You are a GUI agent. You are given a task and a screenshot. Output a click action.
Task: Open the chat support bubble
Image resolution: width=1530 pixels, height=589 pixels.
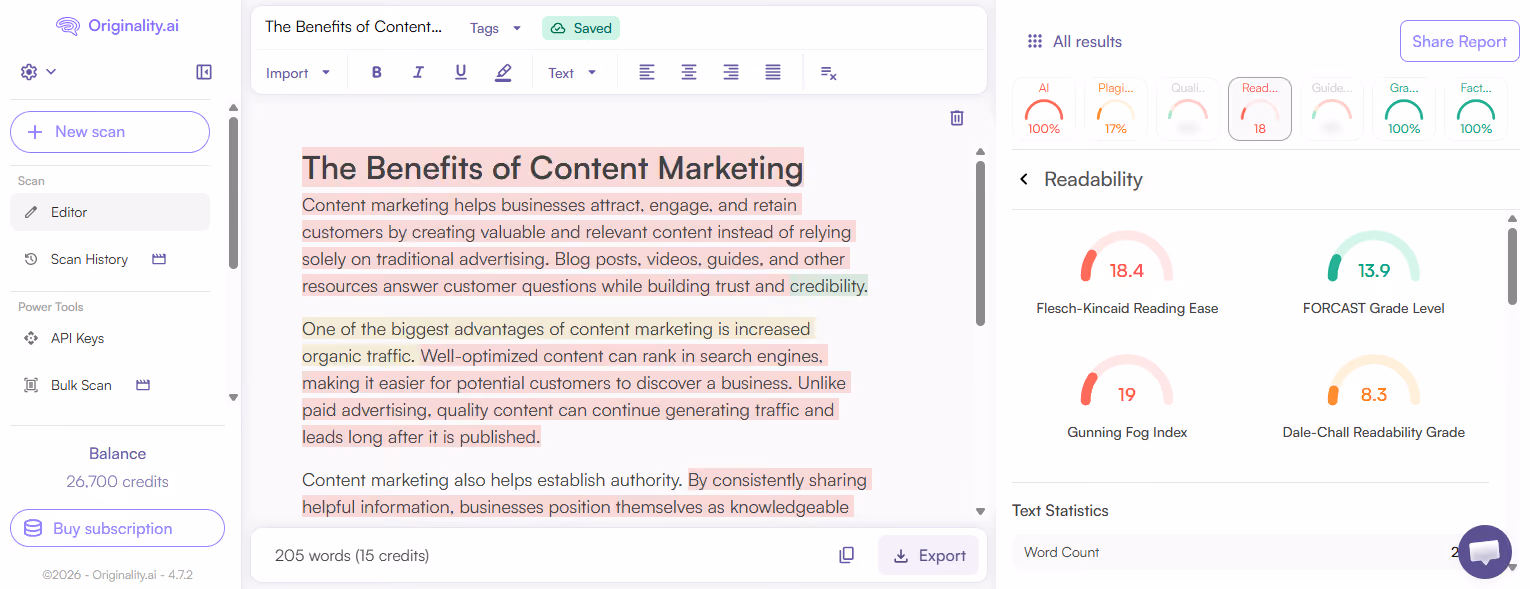1485,551
